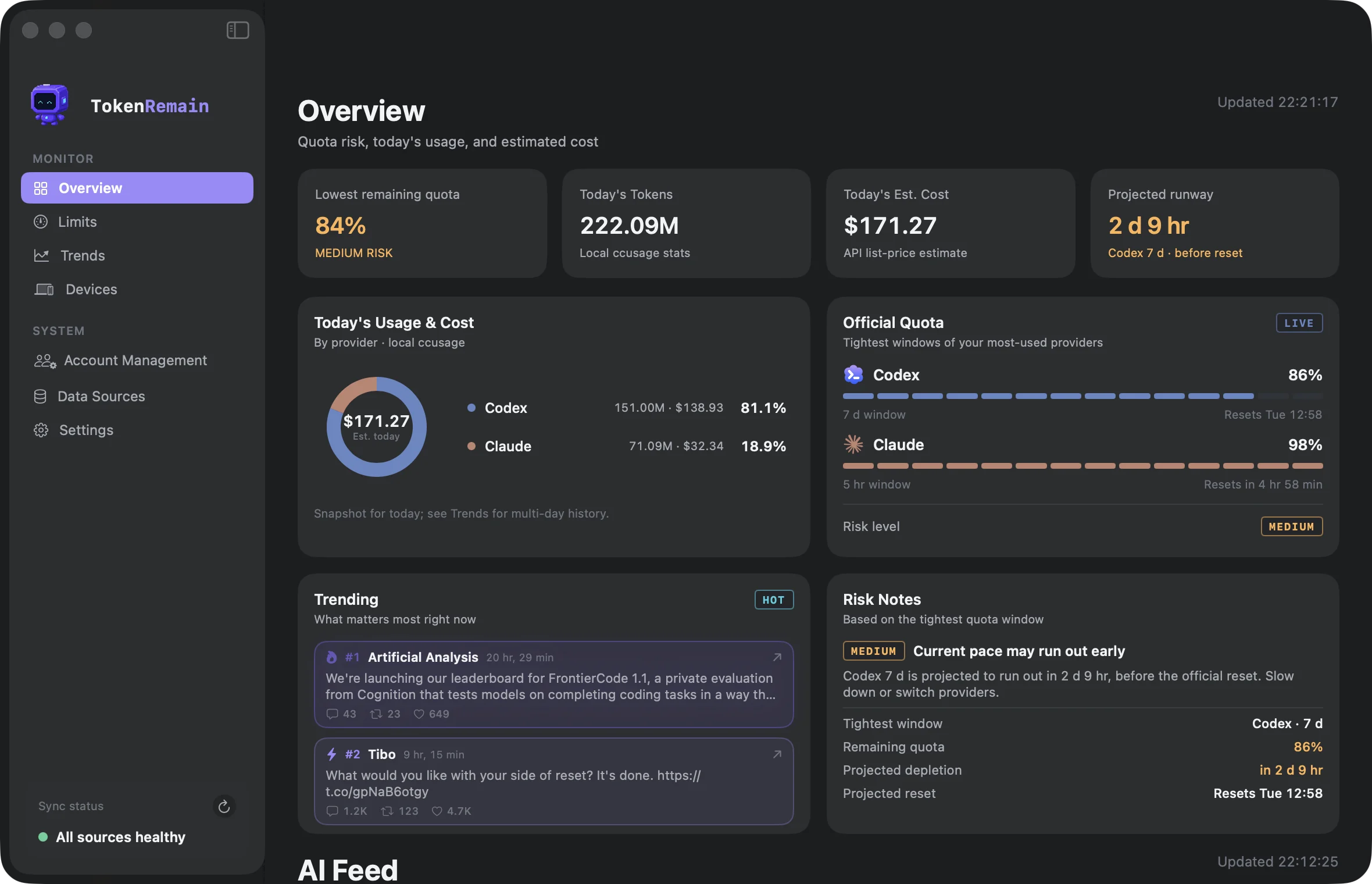Click Claude row showing 18.9%

[627, 446]
